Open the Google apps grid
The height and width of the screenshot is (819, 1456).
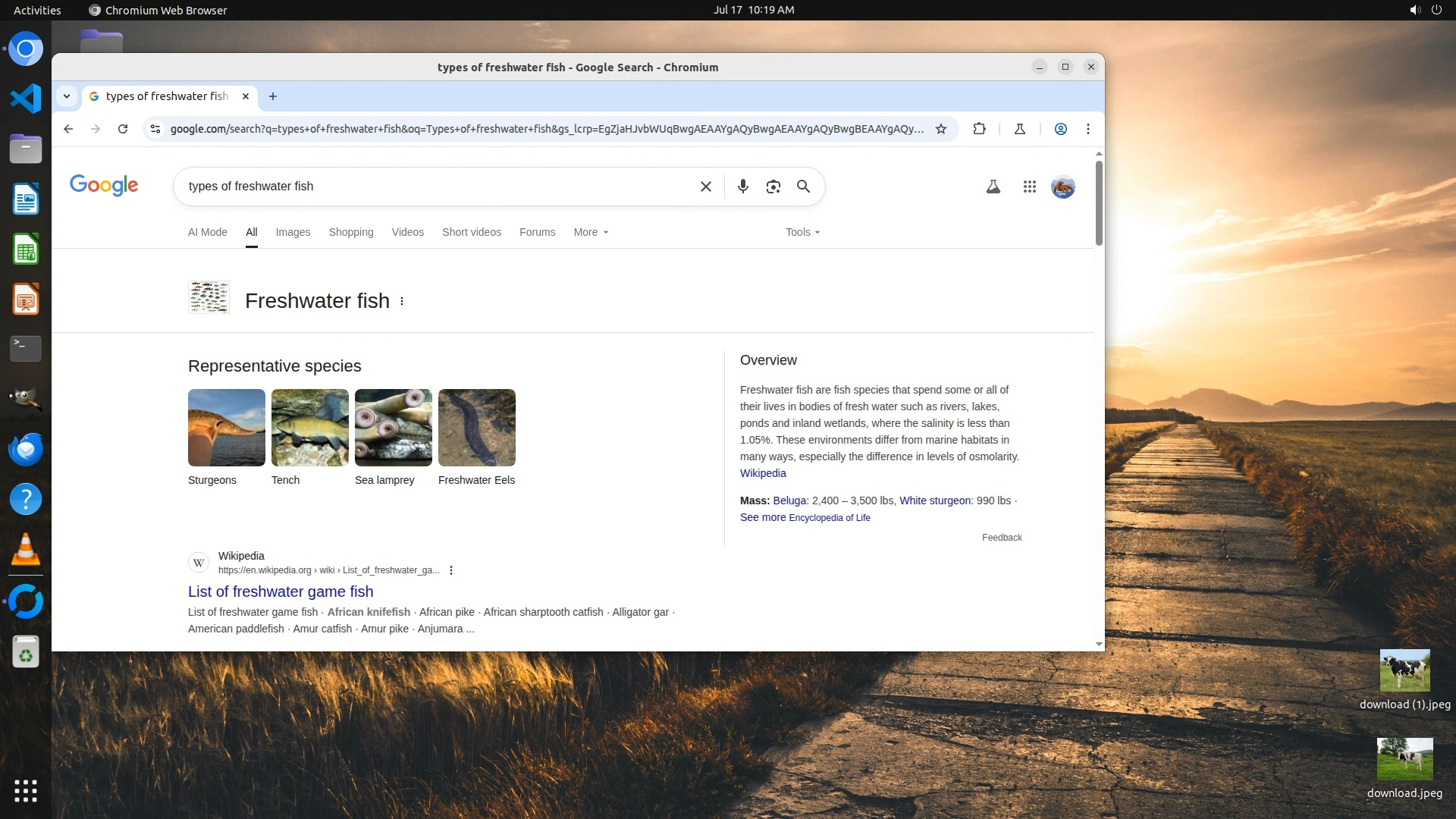(1029, 187)
